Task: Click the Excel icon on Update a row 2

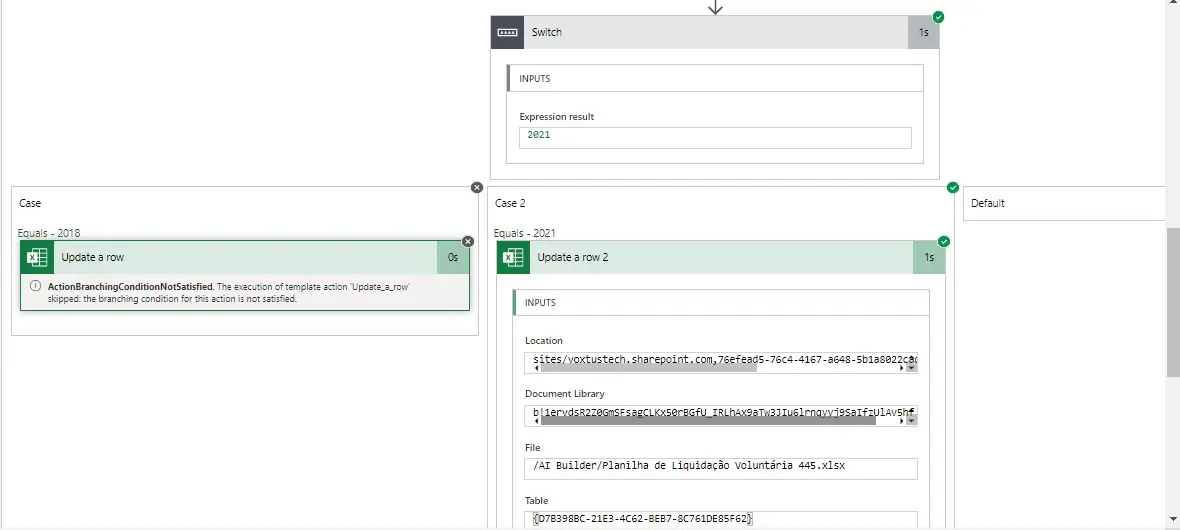Action: coord(513,258)
